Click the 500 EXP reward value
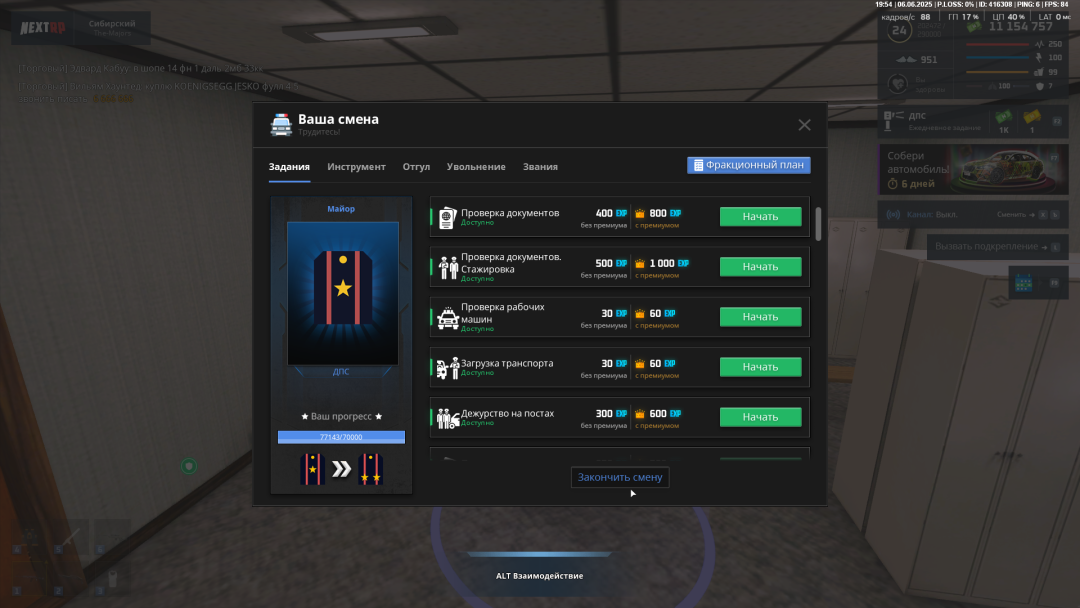 coord(611,264)
